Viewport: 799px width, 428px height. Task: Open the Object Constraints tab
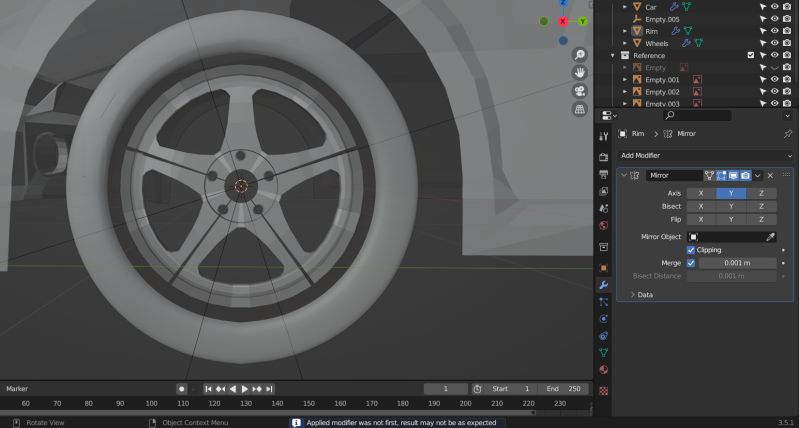pos(603,336)
